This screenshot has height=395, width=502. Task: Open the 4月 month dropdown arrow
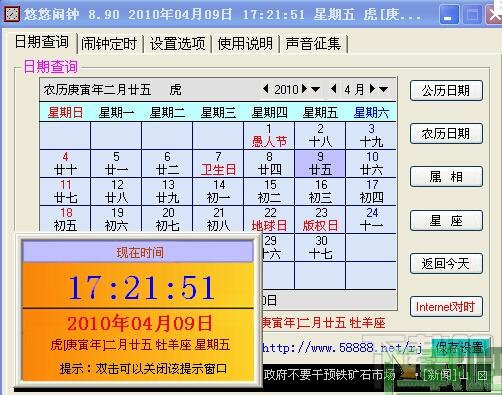pyautogui.click(x=383, y=89)
